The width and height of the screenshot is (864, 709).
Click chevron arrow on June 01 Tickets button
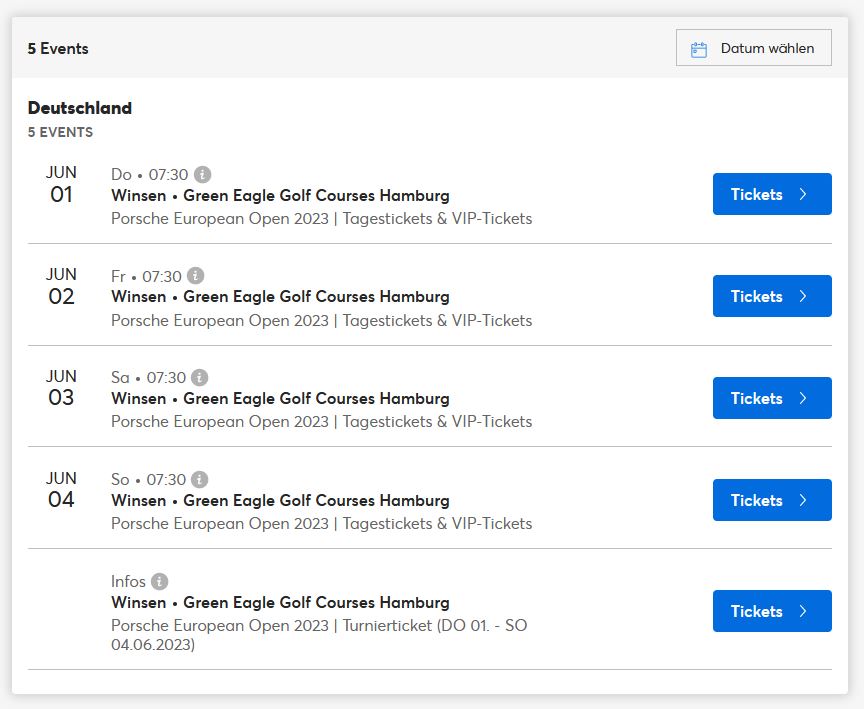[803, 194]
